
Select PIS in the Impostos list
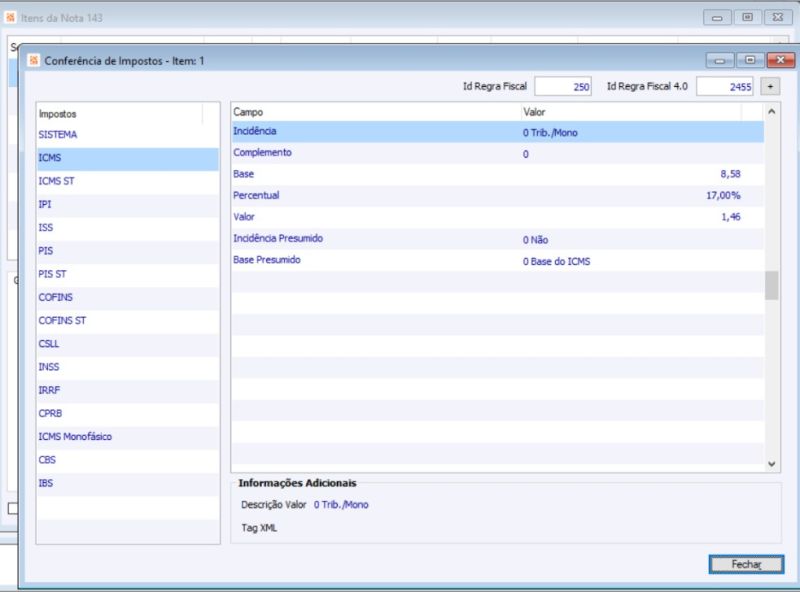[128, 251]
